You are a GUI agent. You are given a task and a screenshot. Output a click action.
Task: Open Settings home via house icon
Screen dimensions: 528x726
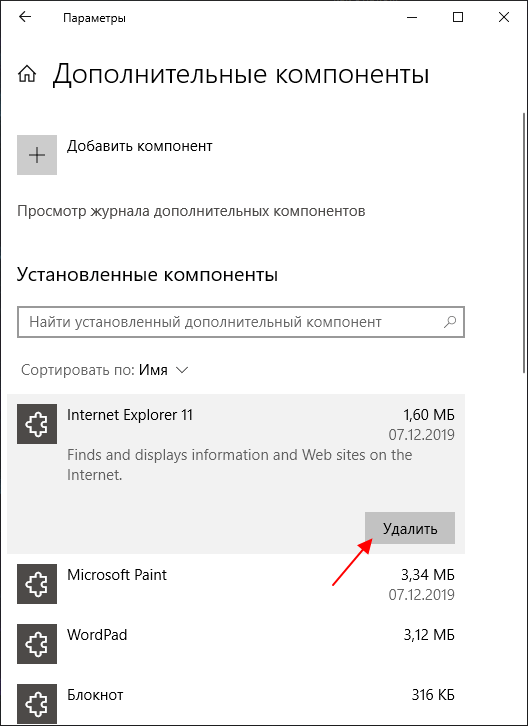point(26,74)
